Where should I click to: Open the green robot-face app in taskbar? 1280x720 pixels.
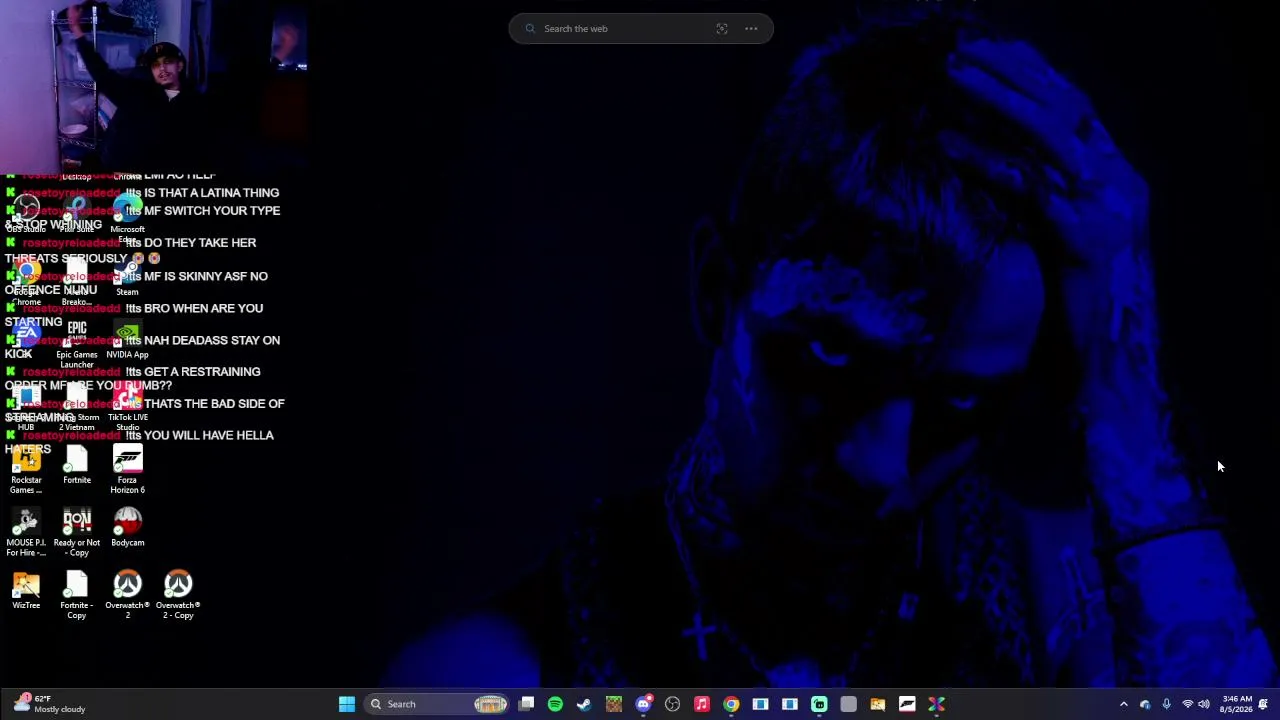819,704
